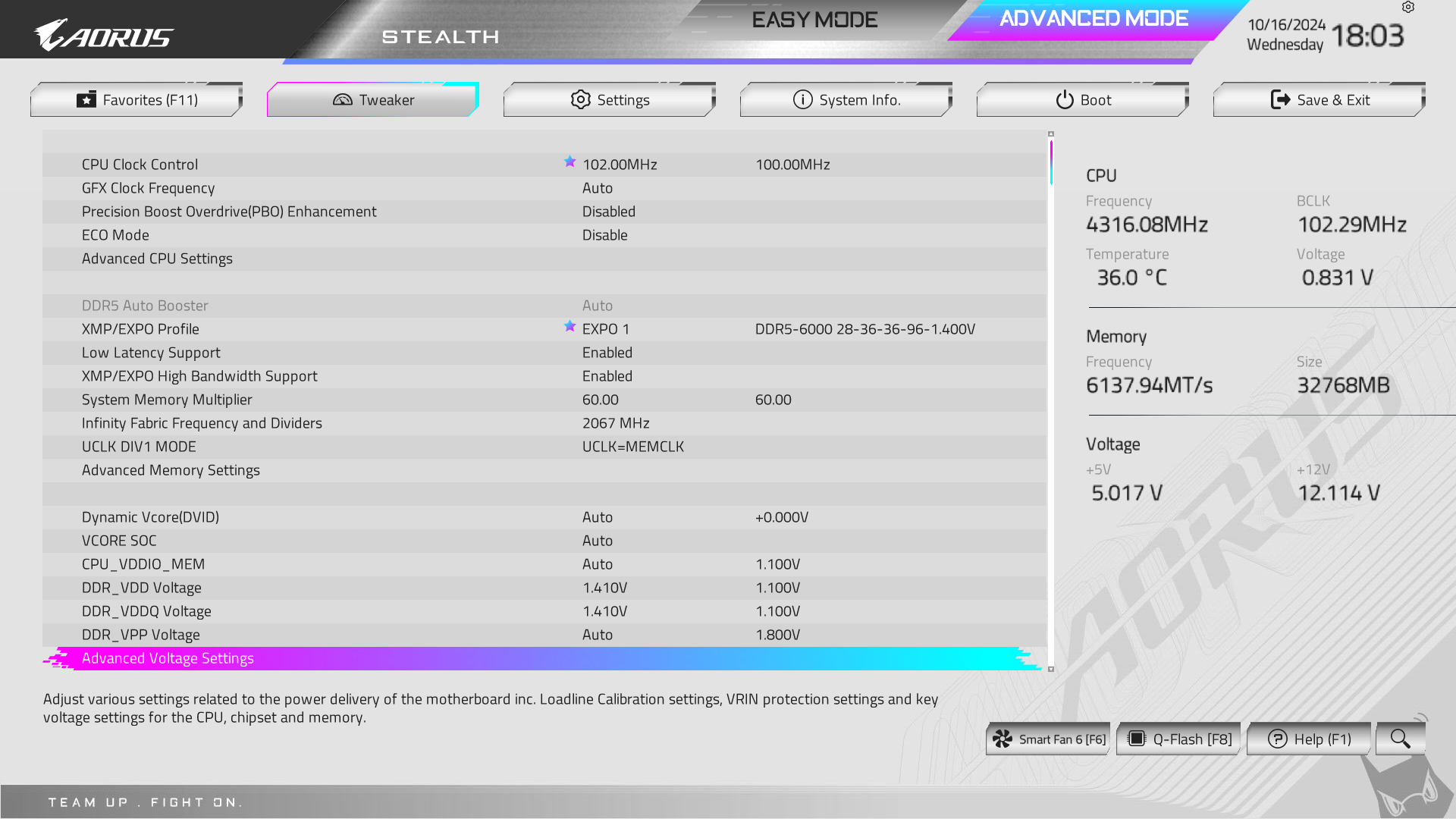Select the DDR_VDD Voltage 1.410V field
The image size is (1456, 819).
(x=604, y=588)
